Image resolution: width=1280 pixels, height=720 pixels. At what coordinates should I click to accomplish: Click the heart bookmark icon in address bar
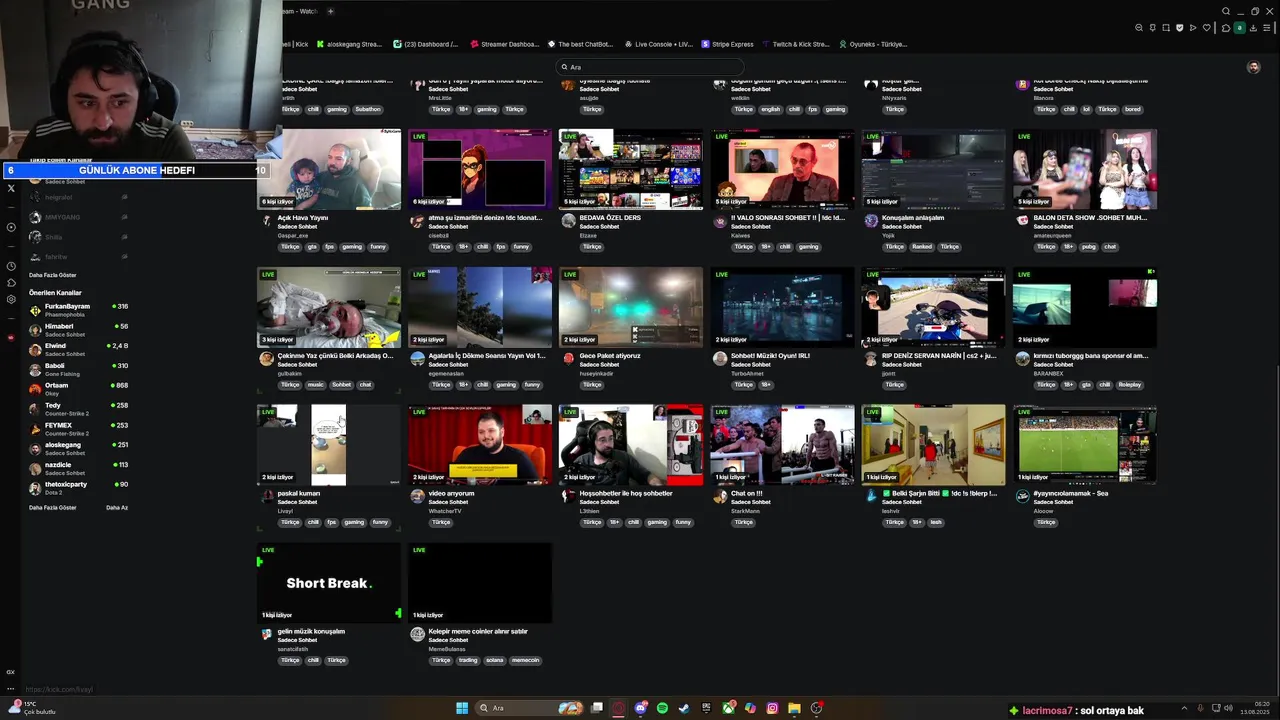tap(1206, 28)
